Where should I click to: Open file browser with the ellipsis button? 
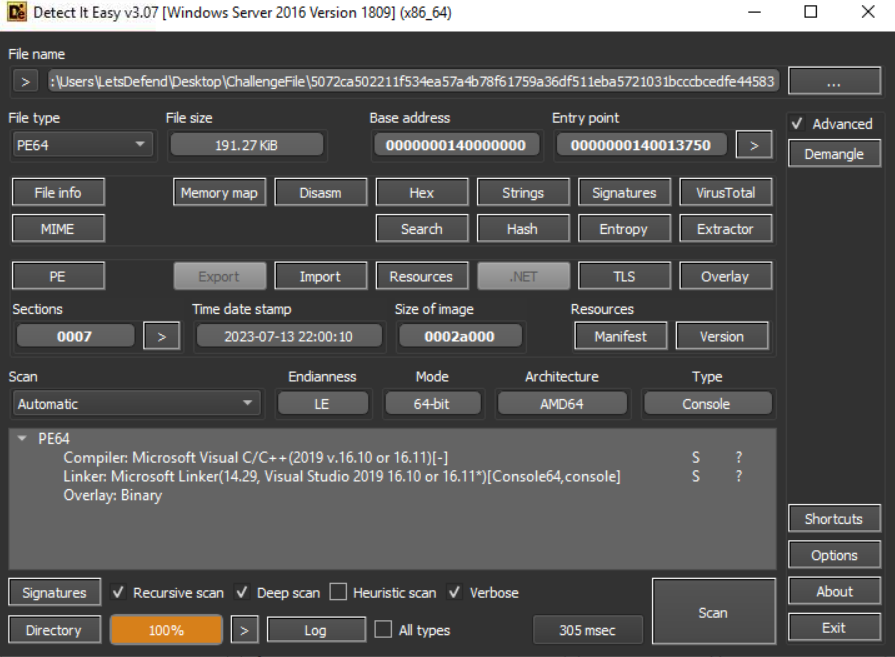(x=832, y=81)
